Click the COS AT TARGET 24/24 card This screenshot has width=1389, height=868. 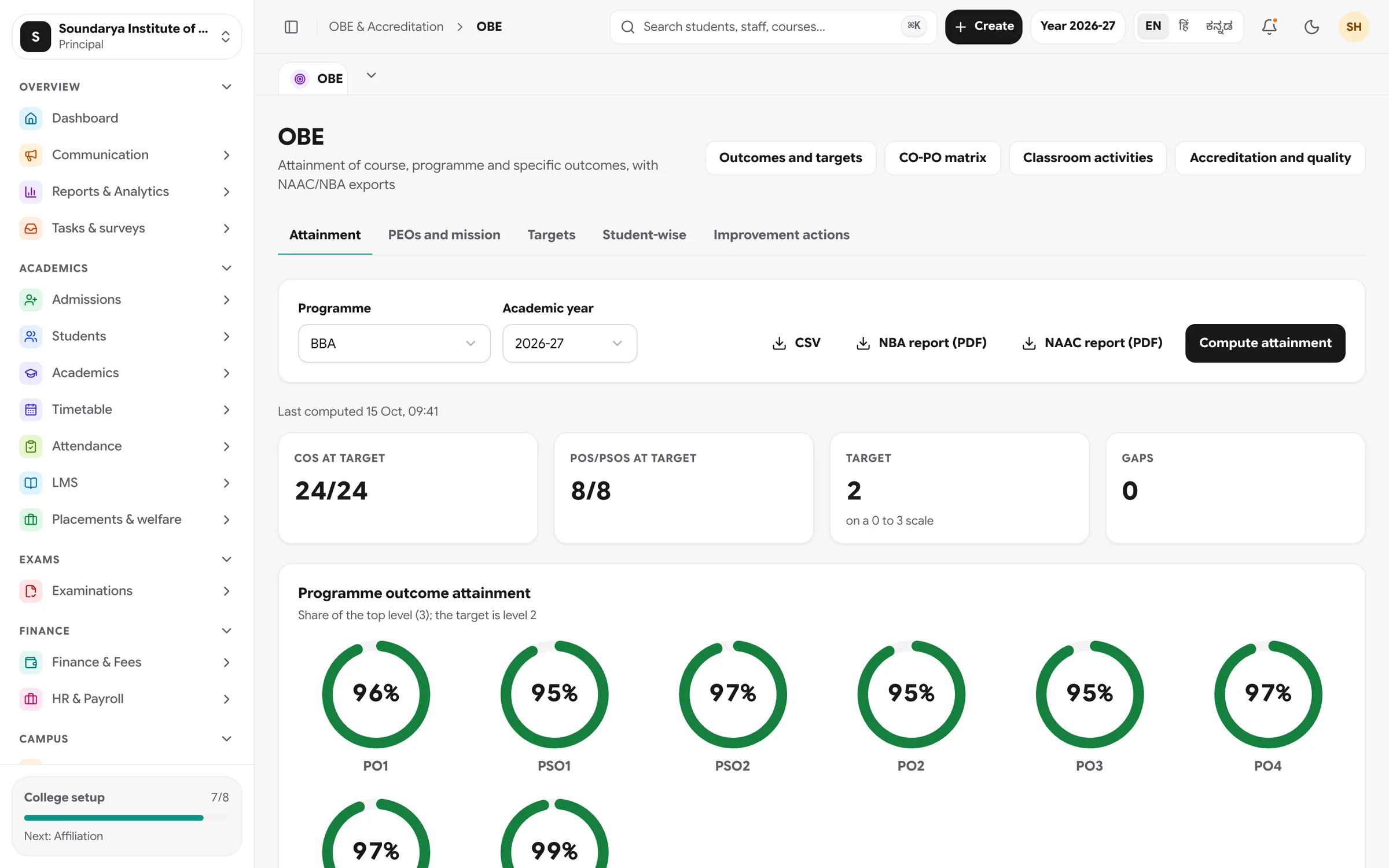407,488
